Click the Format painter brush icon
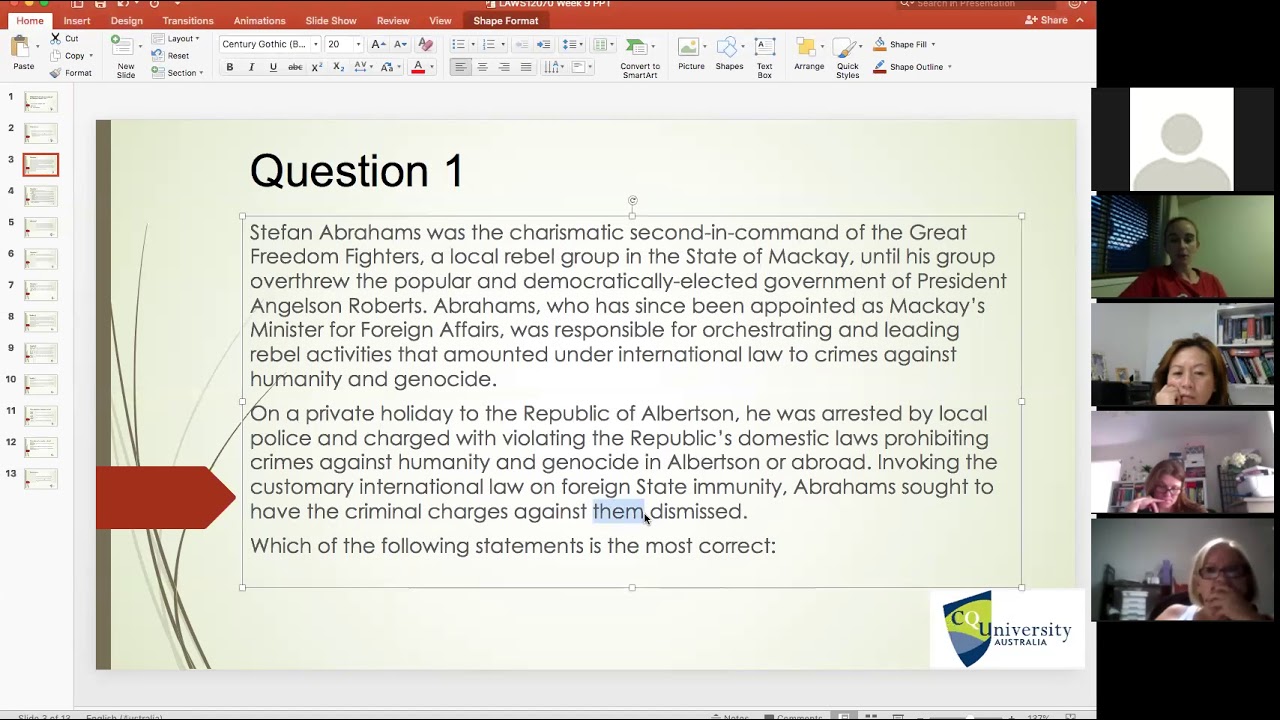 (56, 73)
